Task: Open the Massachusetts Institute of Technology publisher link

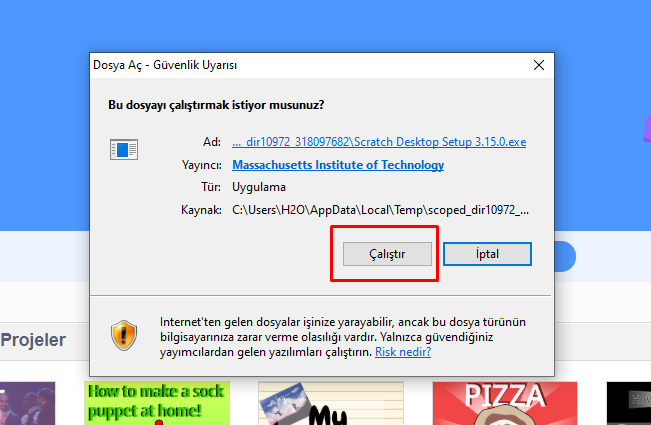Action: point(338,165)
